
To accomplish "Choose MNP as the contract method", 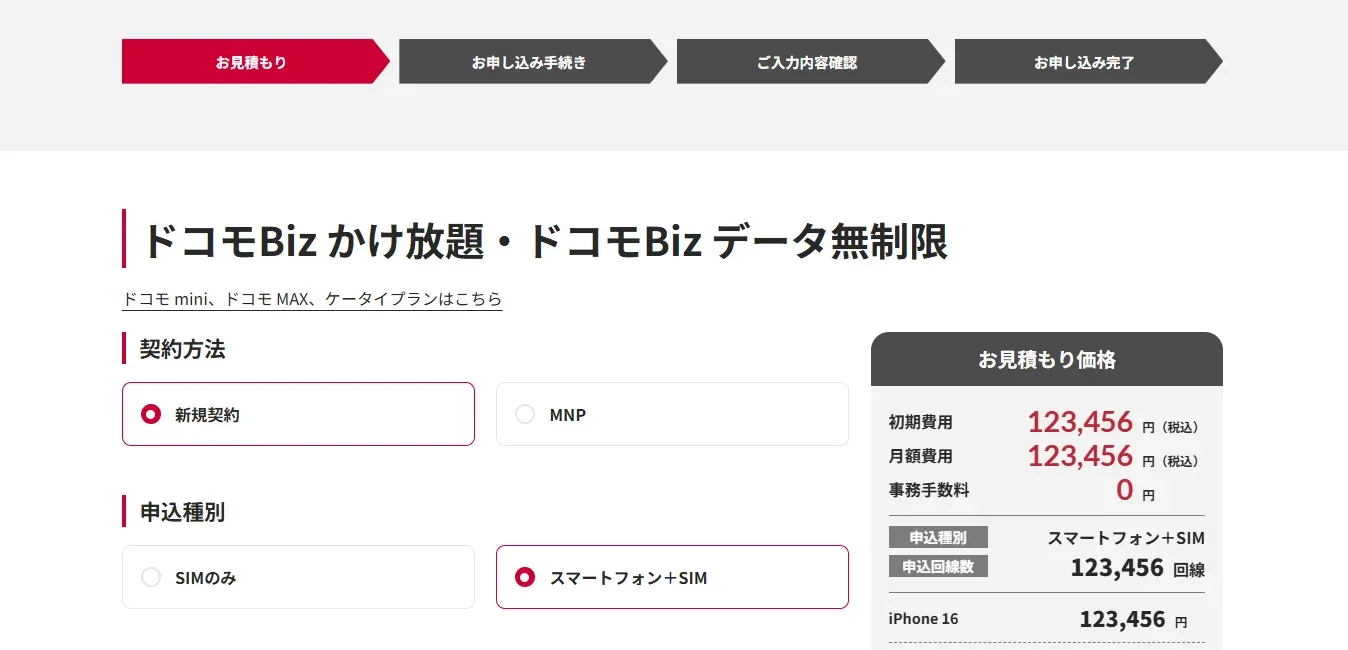I will tap(525, 414).
